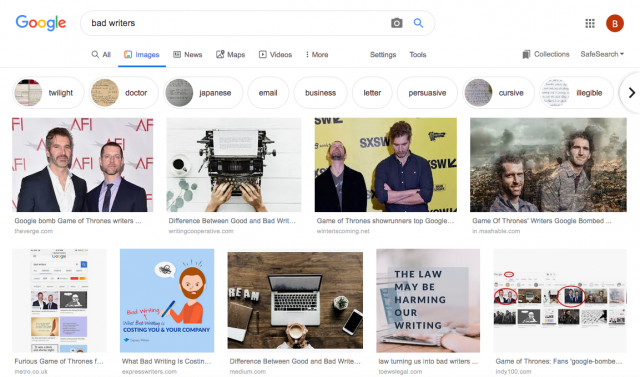Select the japanese suggestion chip
The width and height of the screenshot is (640, 377).
click(x=203, y=93)
